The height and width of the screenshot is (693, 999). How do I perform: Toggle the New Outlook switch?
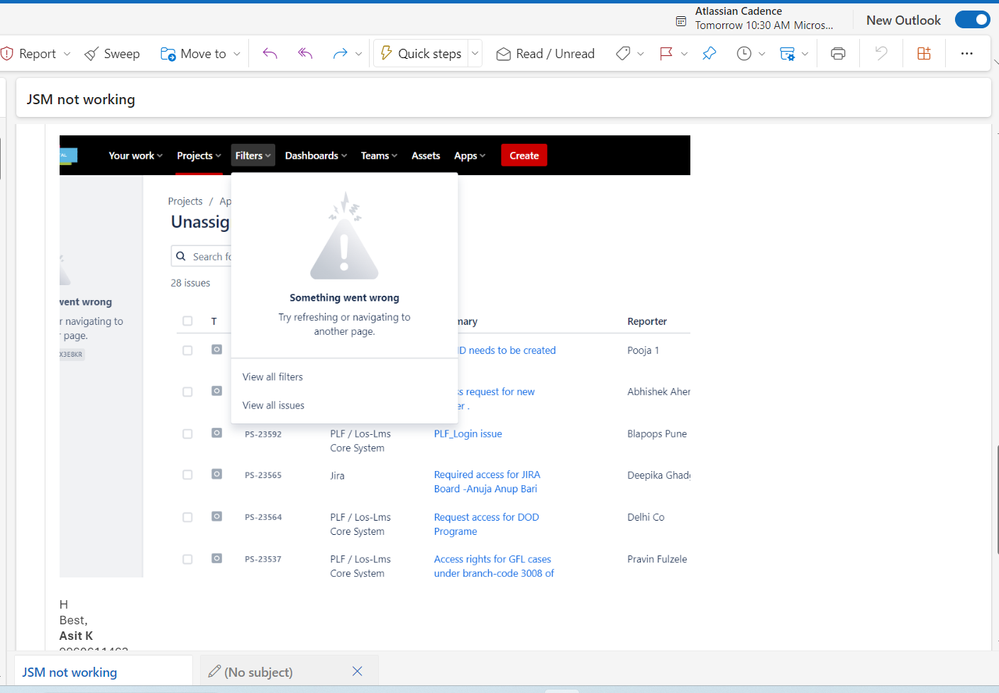pos(972,20)
